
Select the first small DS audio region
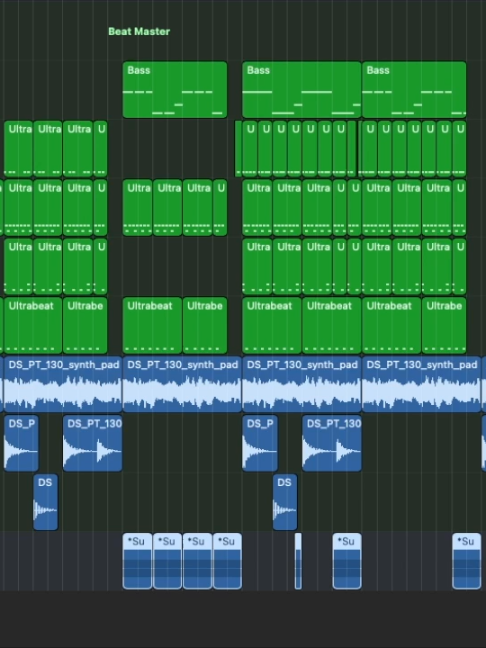(x=45, y=502)
